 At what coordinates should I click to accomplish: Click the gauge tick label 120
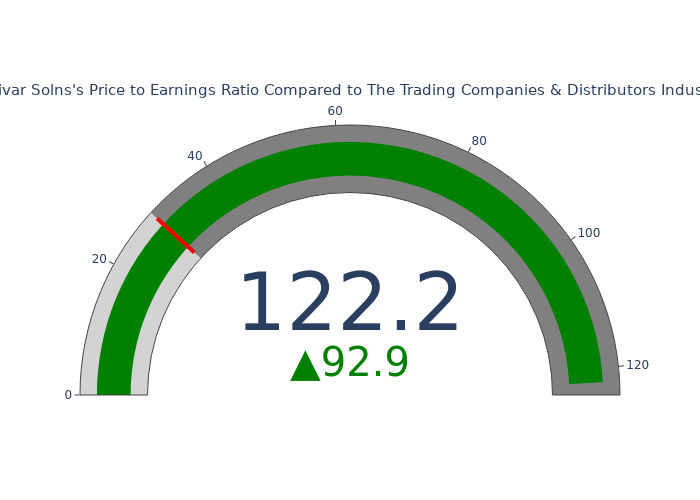[638, 365]
